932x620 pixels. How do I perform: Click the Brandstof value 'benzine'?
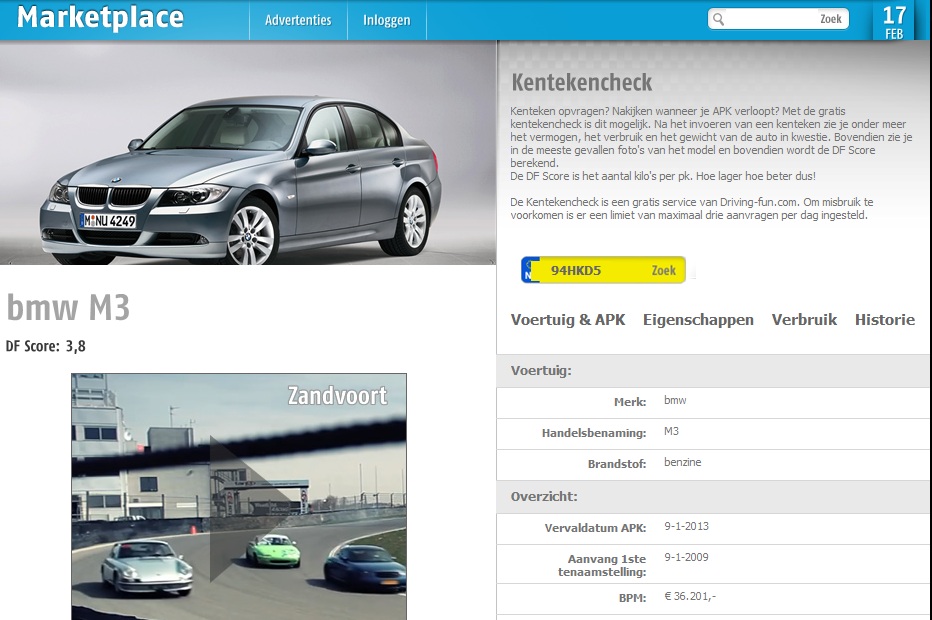pos(682,462)
